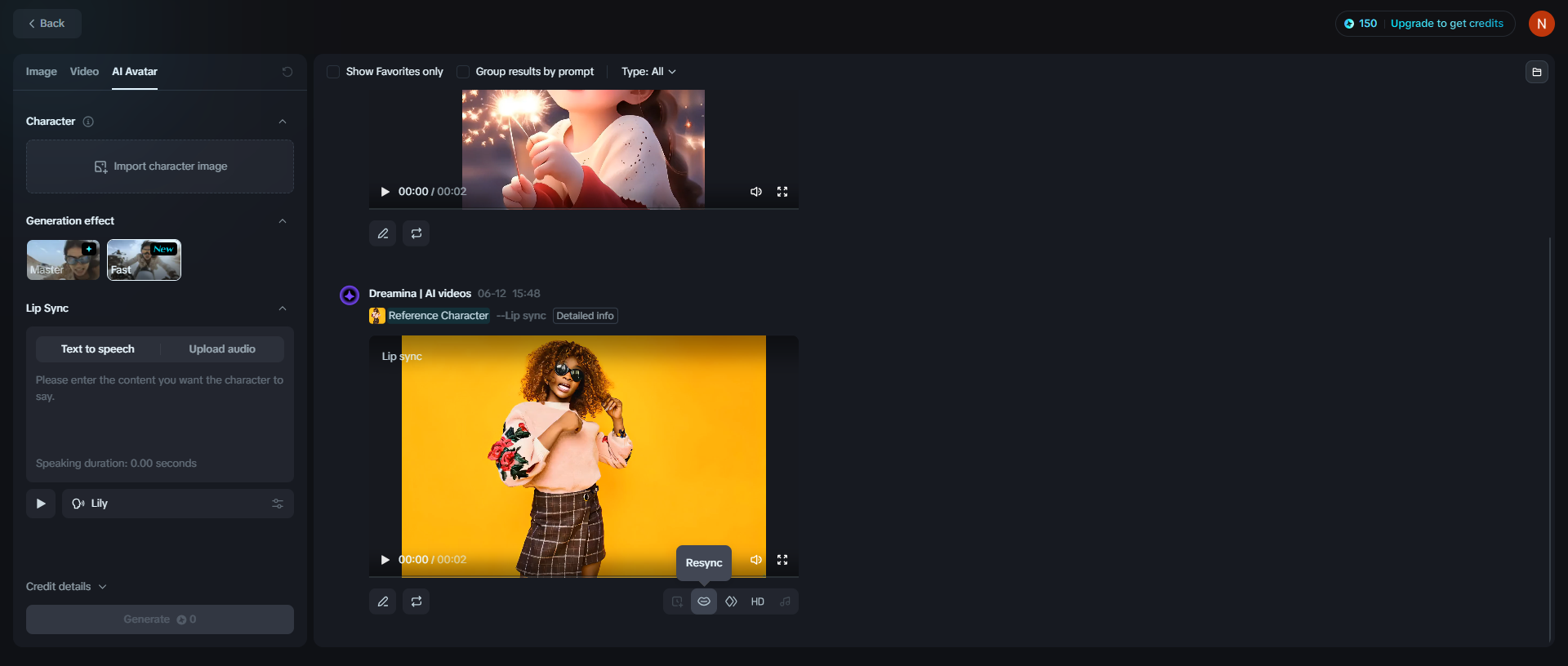Focus the speech content text box

160,412
